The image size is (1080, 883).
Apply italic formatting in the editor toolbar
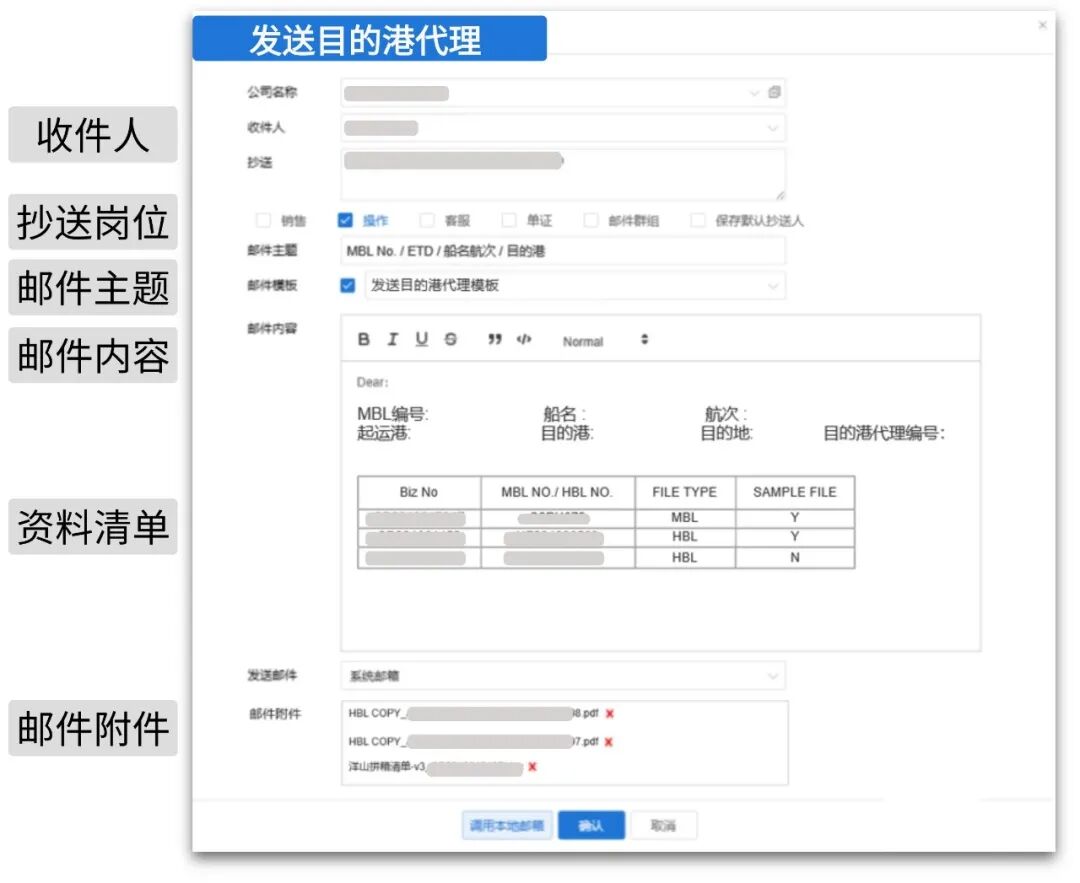click(x=392, y=339)
